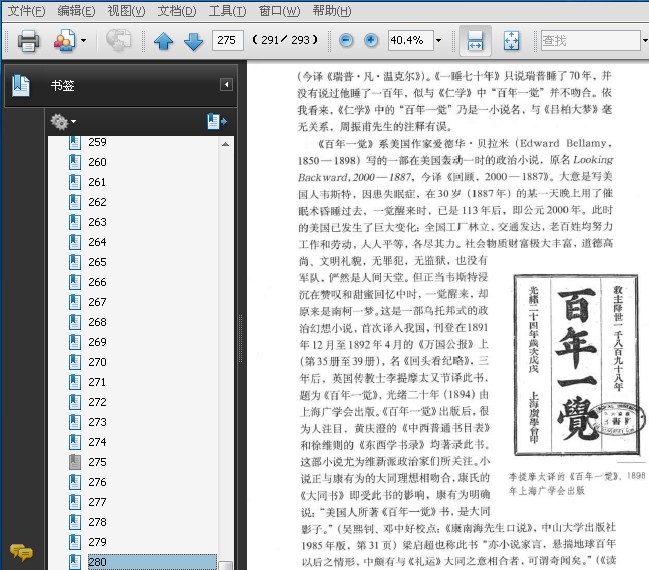649x570 pixels.
Task: Open the bookmarks panel icon in sidebar
Action: (x=21, y=86)
